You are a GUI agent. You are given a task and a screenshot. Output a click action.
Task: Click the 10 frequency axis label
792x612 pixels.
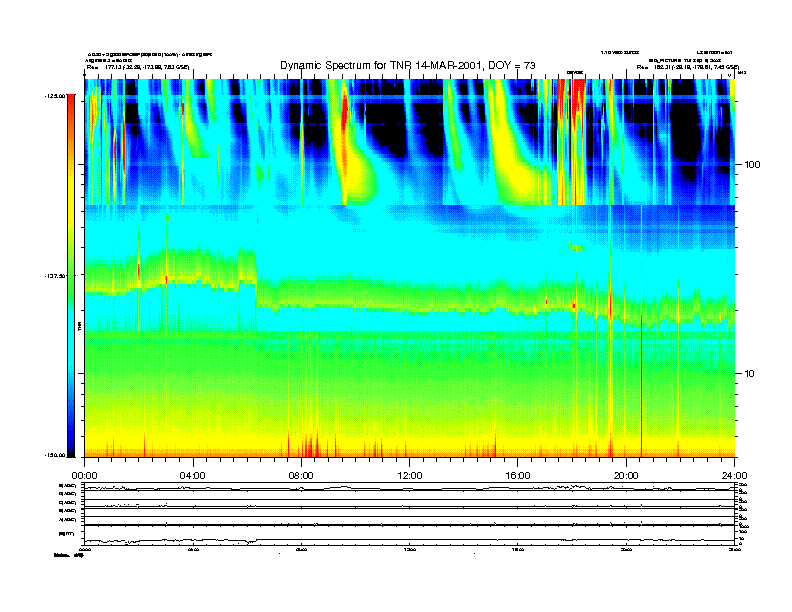tap(750, 374)
